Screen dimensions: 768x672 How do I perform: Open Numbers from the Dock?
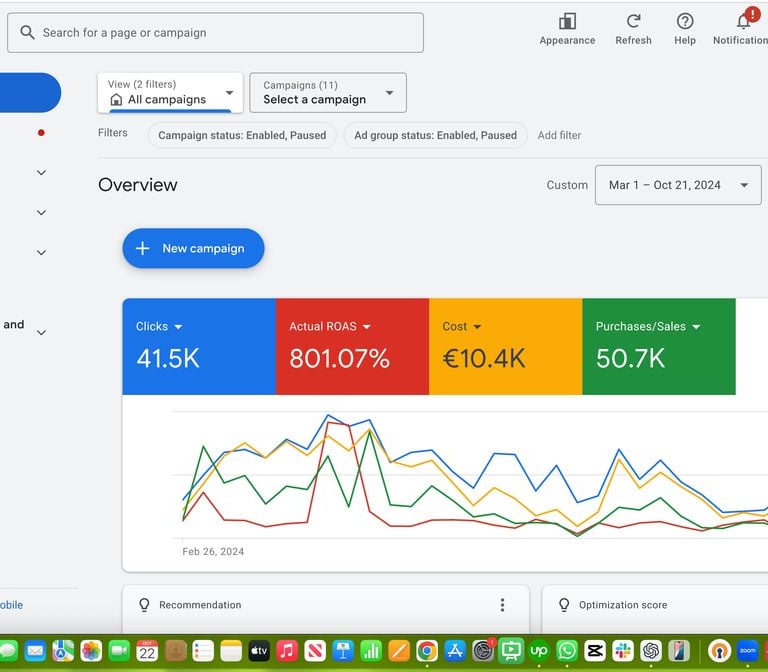click(371, 651)
